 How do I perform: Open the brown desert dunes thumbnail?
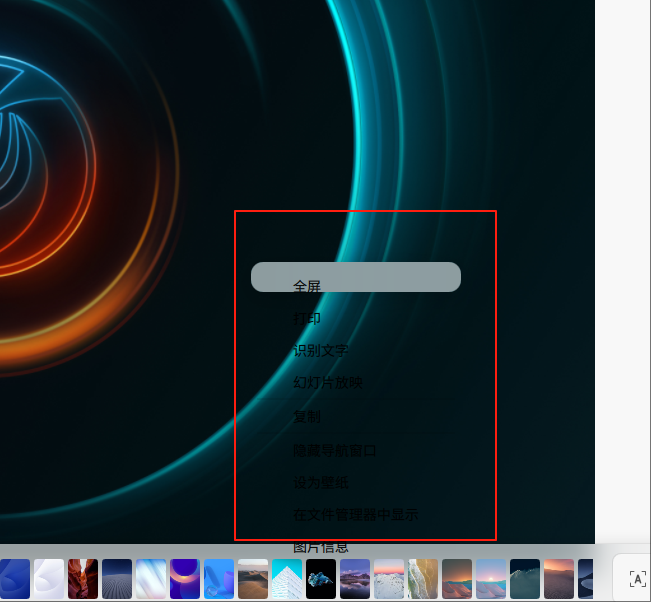253,579
